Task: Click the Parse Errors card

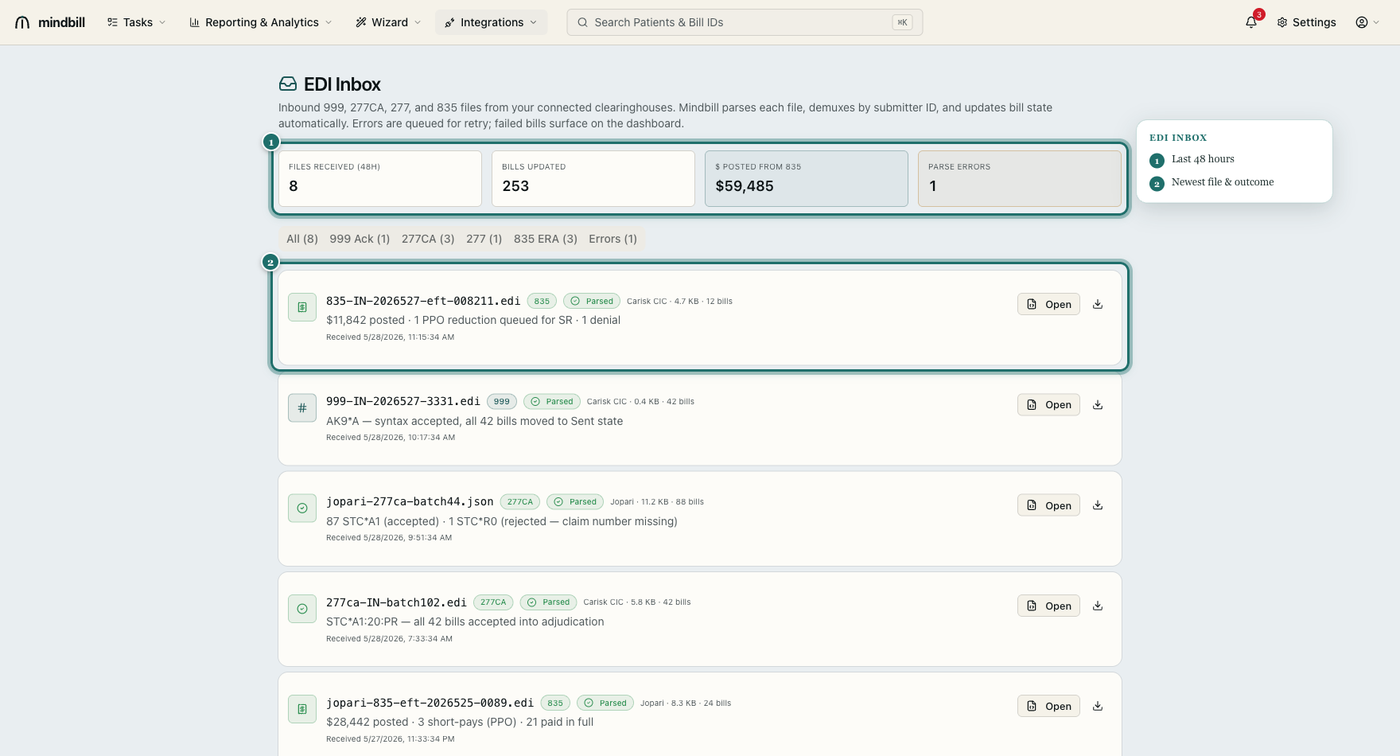Action: tap(1019, 179)
